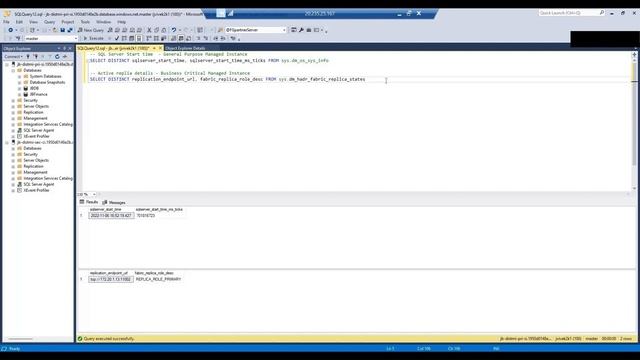
Task: Expand the first server's Security folder
Action: click(x=13, y=100)
